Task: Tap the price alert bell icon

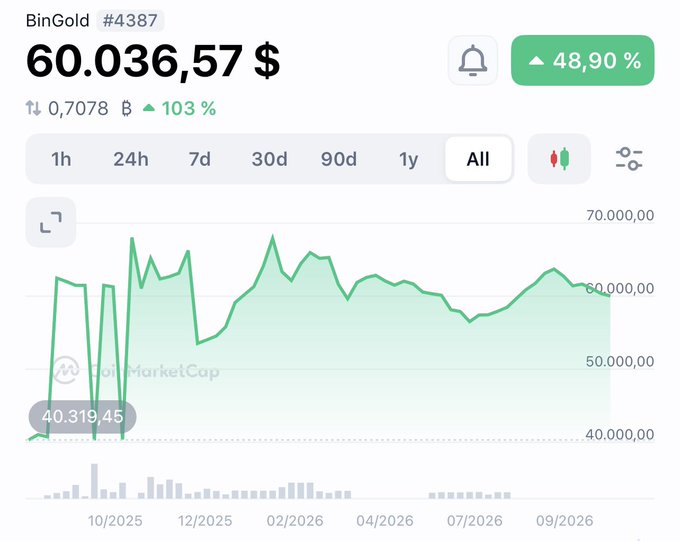Action: point(473,60)
